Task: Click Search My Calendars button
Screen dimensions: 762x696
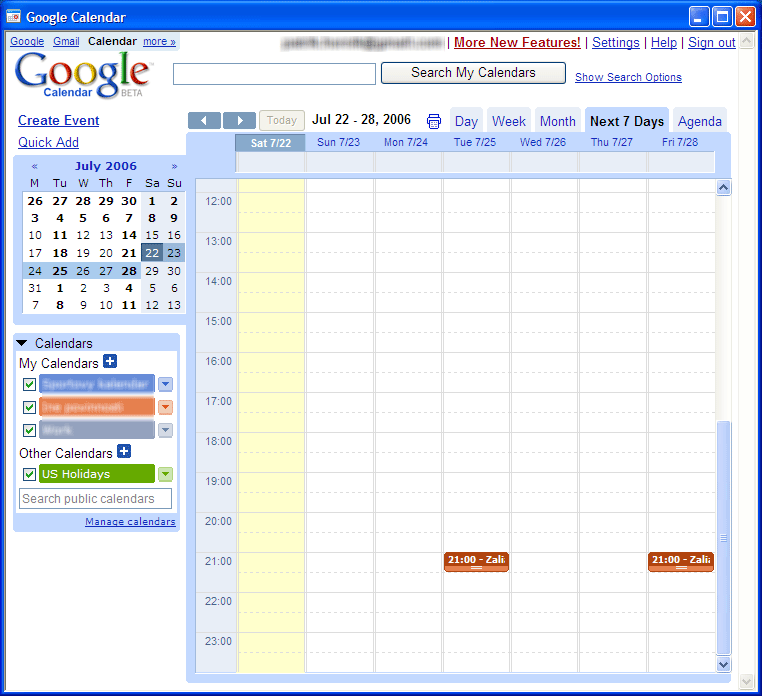Action: 473,73
